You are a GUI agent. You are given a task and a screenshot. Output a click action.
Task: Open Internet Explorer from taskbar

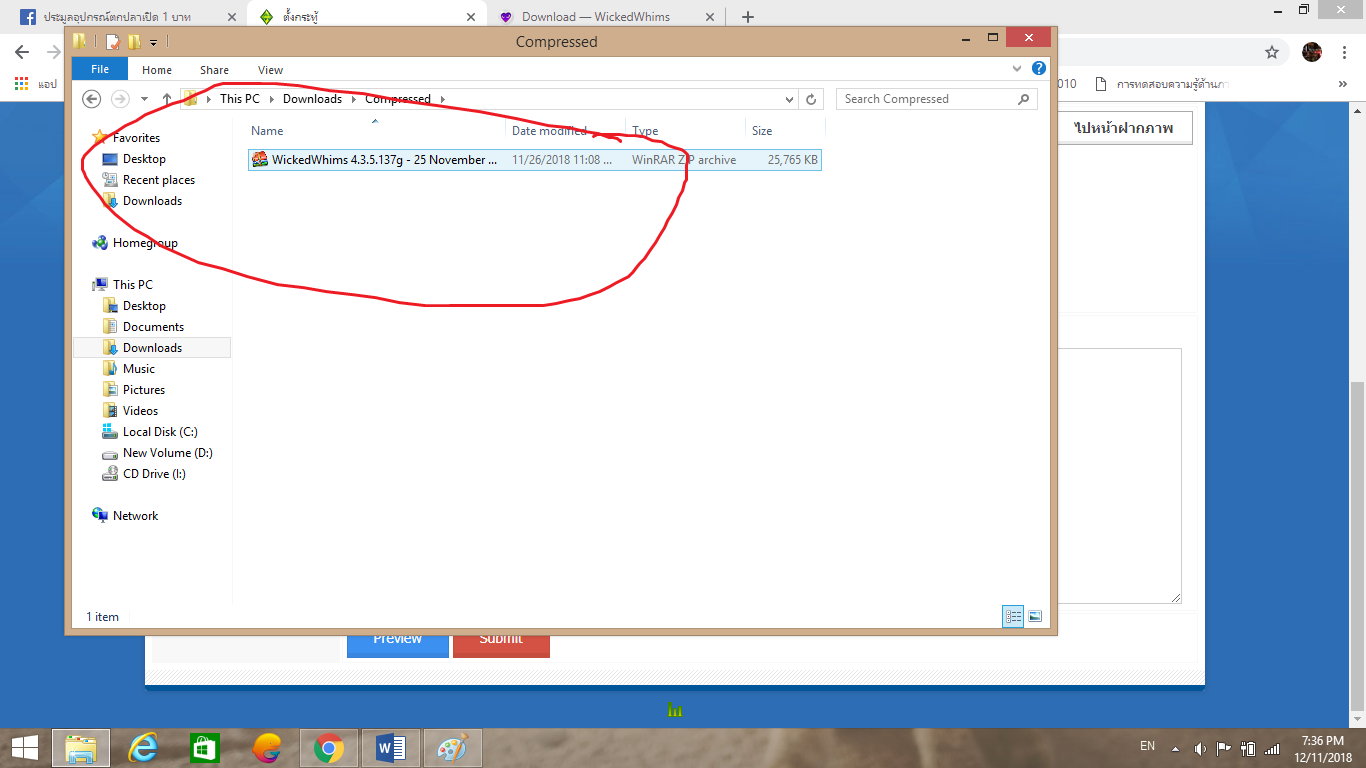(143, 747)
